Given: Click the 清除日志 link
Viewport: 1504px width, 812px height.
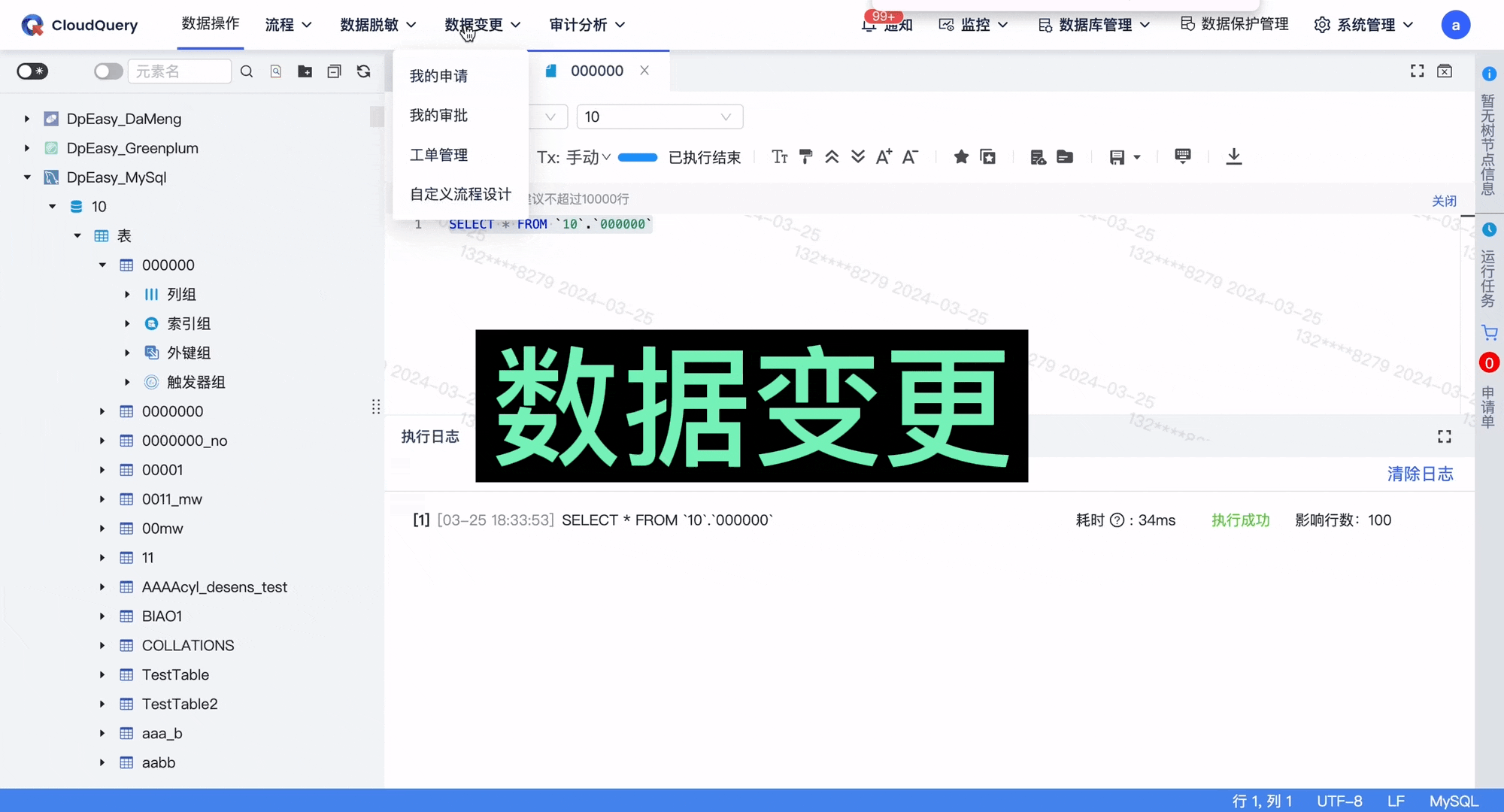Looking at the screenshot, I should (x=1420, y=474).
